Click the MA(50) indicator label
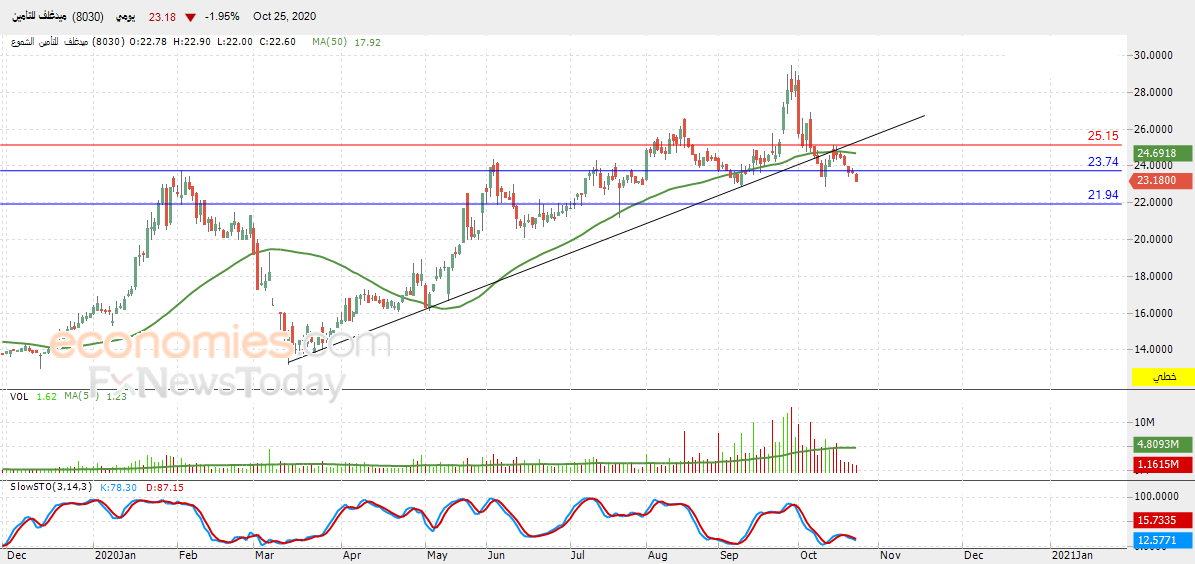 point(329,43)
